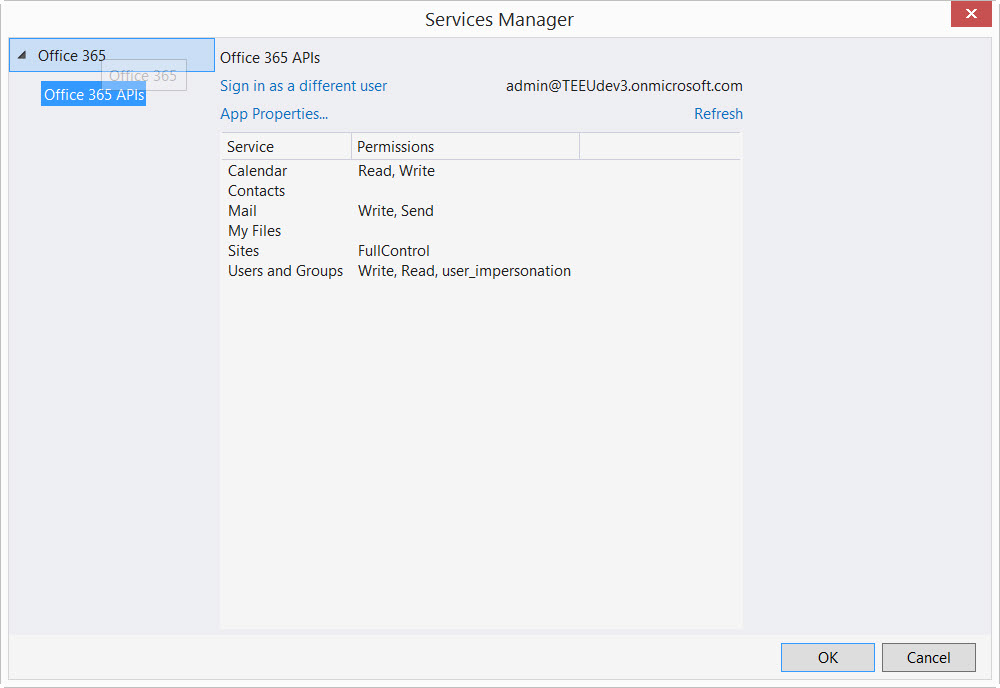Select the Office 365 APIs tree item
Screen dimensions: 1000x688
94,94
